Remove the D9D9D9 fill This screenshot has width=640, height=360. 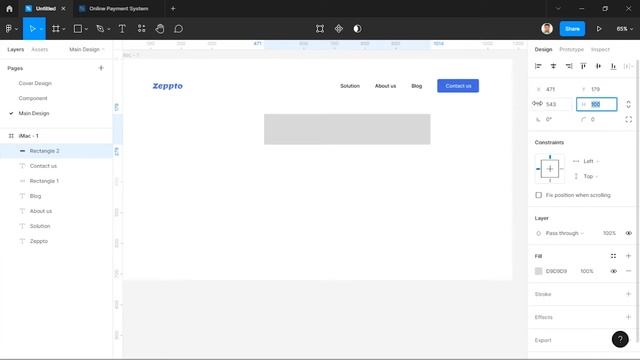pyautogui.click(x=628, y=271)
